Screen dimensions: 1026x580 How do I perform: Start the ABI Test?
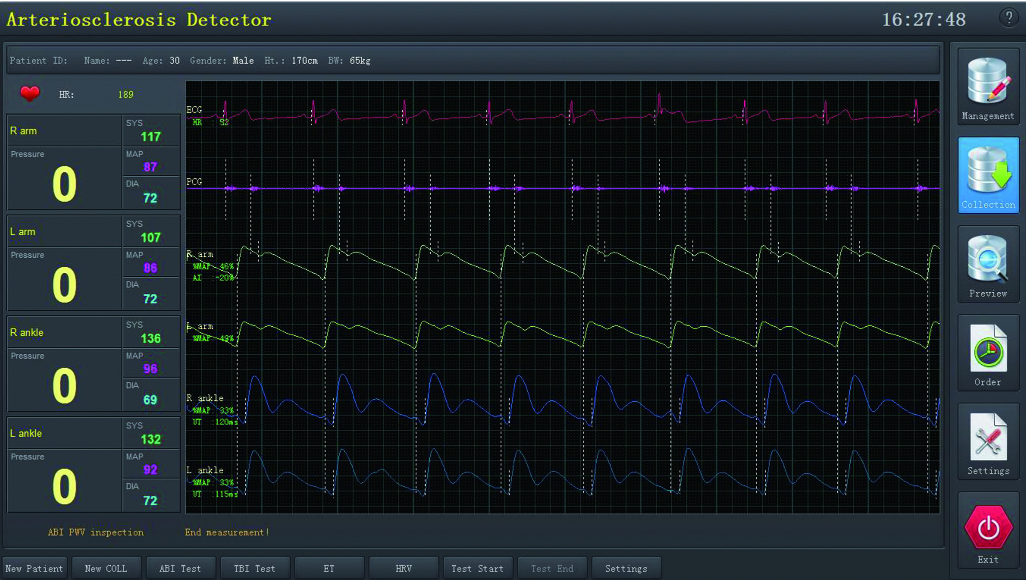[180, 568]
